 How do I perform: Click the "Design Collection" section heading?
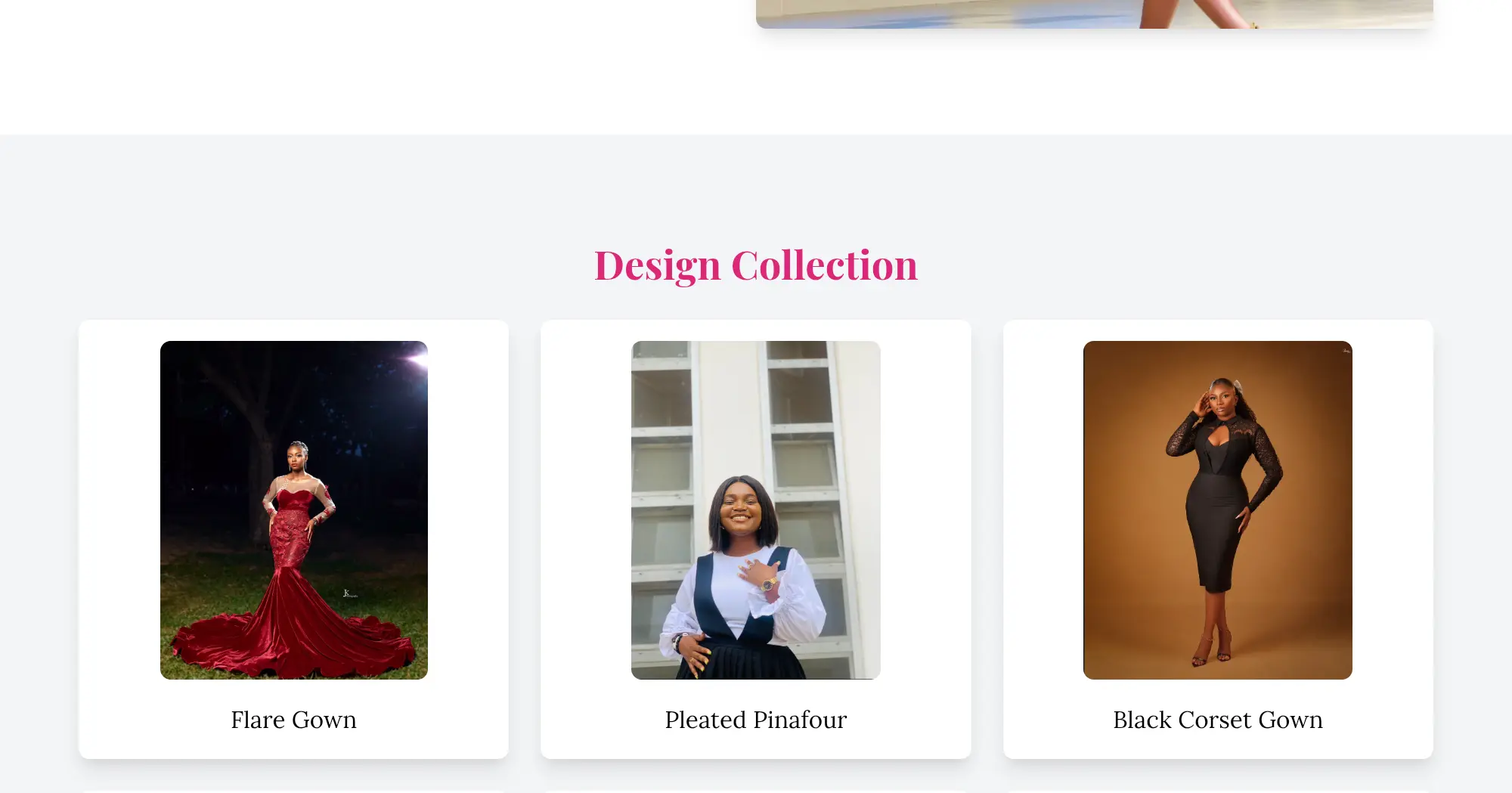pyautogui.click(x=755, y=265)
